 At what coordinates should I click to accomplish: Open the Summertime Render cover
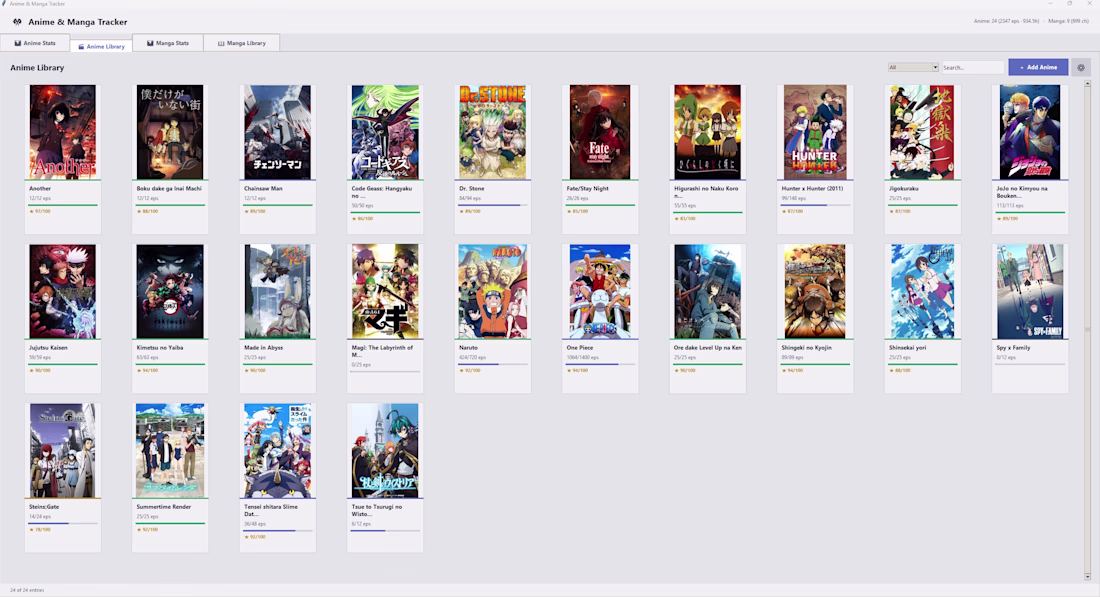pyautogui.click(x=170, y=450)
